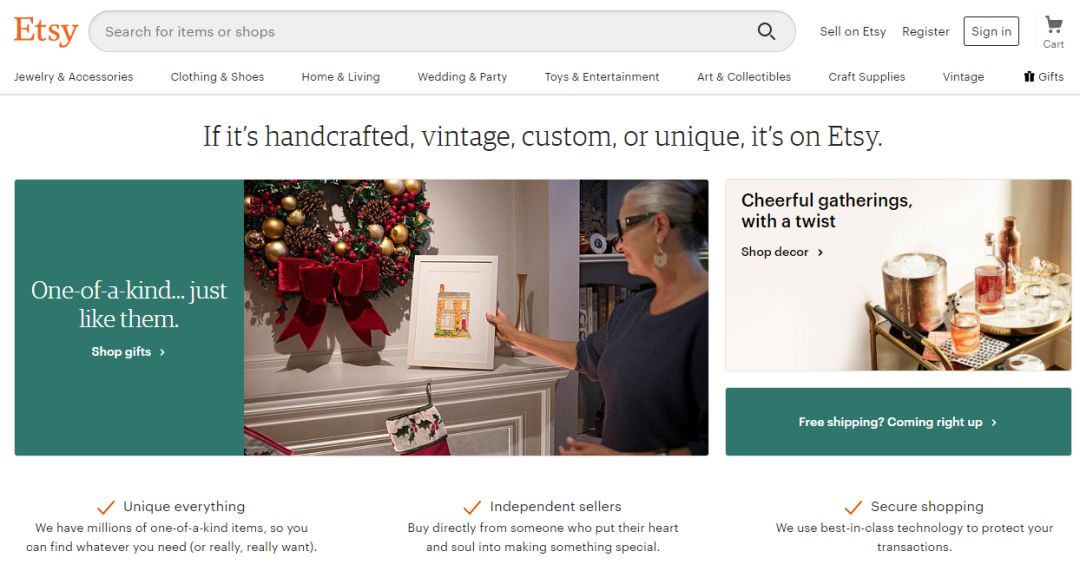Click the wreath and framed art photo
The image size is (1080, 571).
(476, 318)
